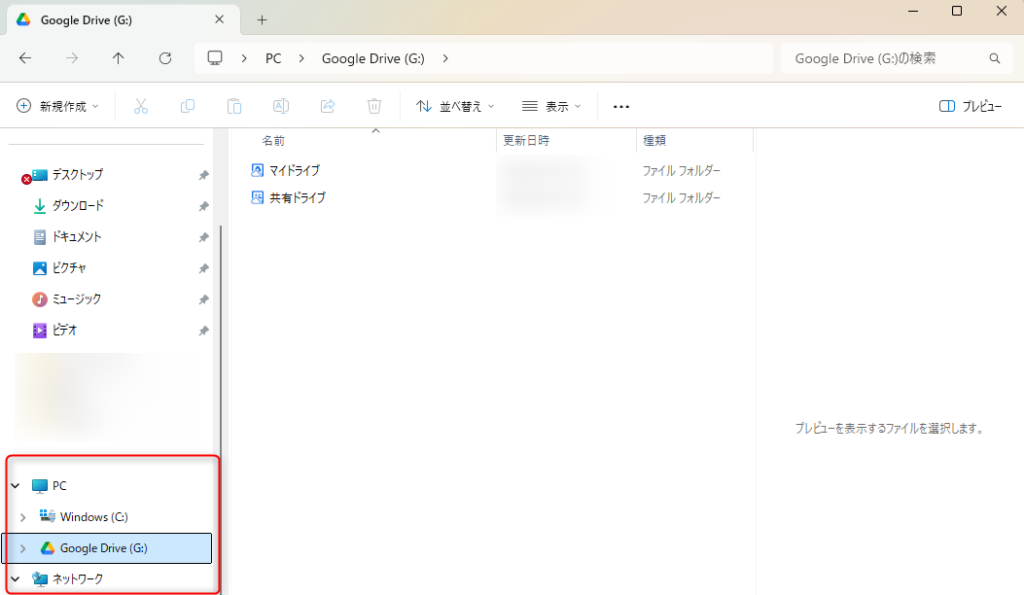Screen dimensions: 1024x595
Task: Click the paste clipboard icon
Action: coord(234,106)
